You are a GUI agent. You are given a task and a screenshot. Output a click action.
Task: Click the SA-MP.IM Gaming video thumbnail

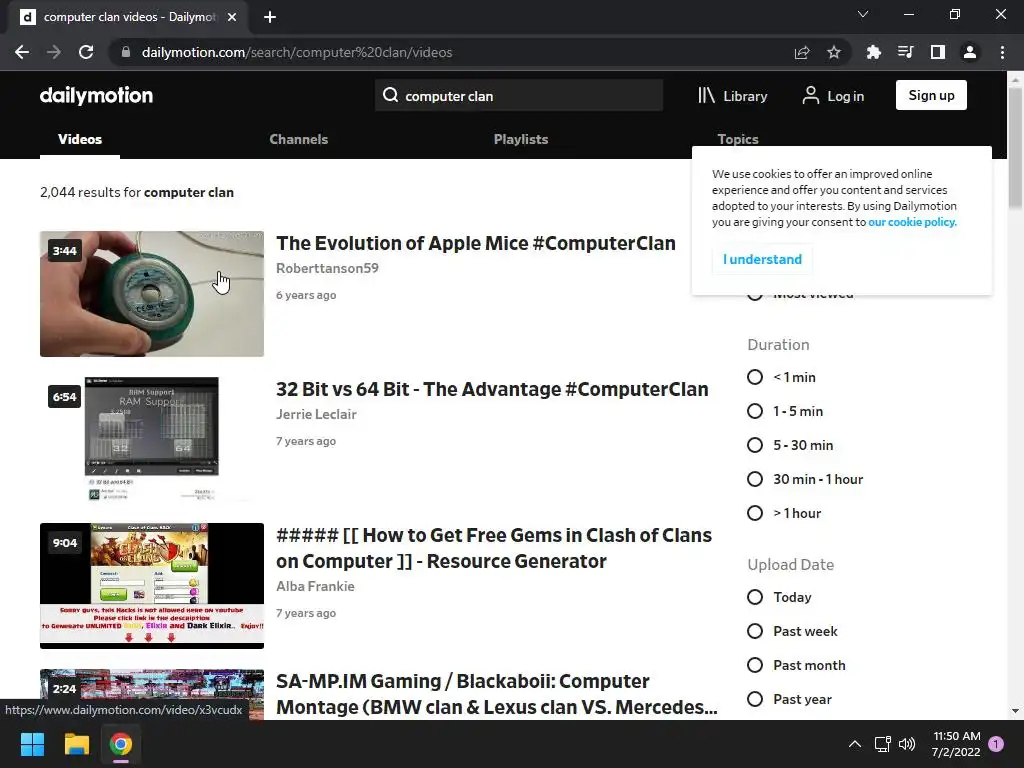pyautogui.click(x=152, y=694)
